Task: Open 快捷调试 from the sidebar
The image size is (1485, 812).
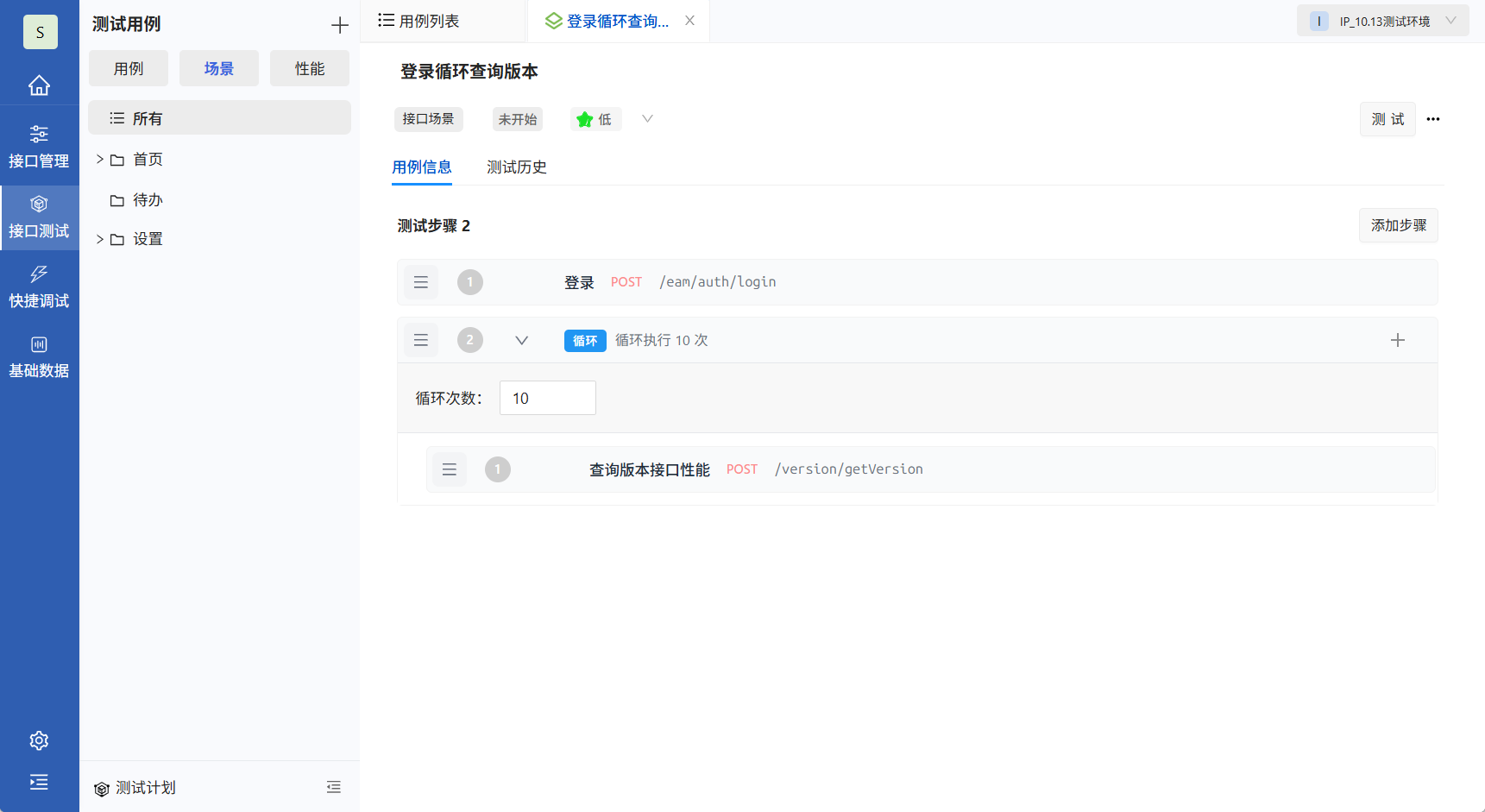Action: 39,286
